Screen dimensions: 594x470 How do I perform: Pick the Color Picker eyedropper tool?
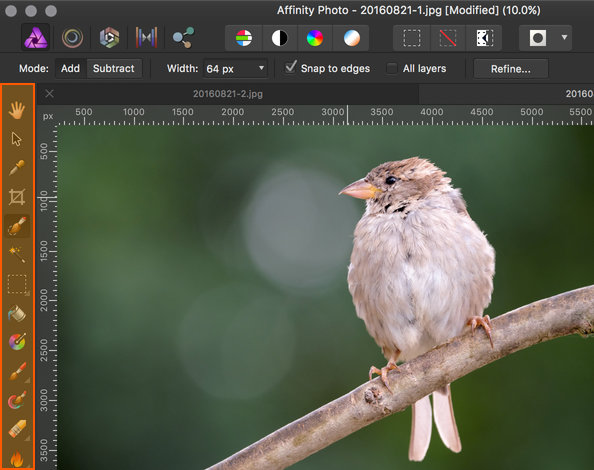tap(17, 167)
